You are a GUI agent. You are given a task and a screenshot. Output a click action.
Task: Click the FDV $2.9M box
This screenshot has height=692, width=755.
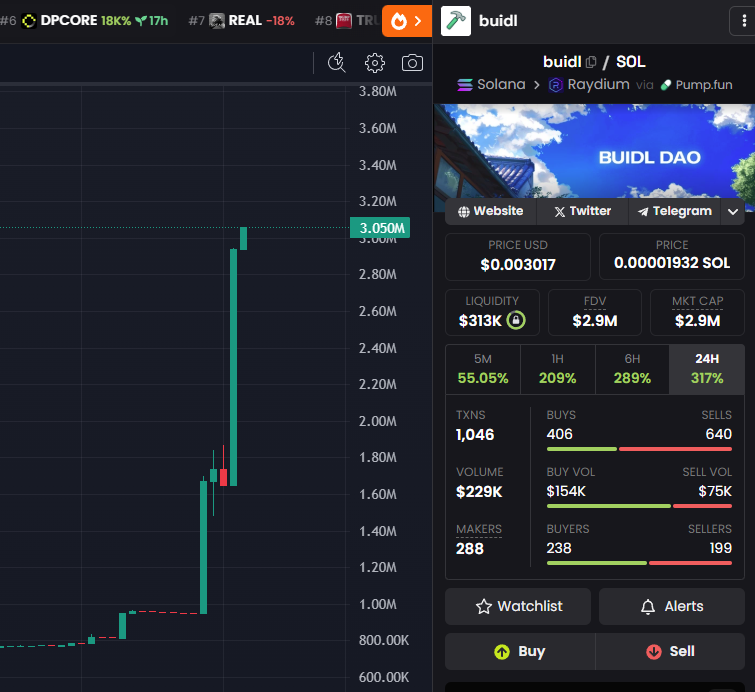(x=595, y=313)
